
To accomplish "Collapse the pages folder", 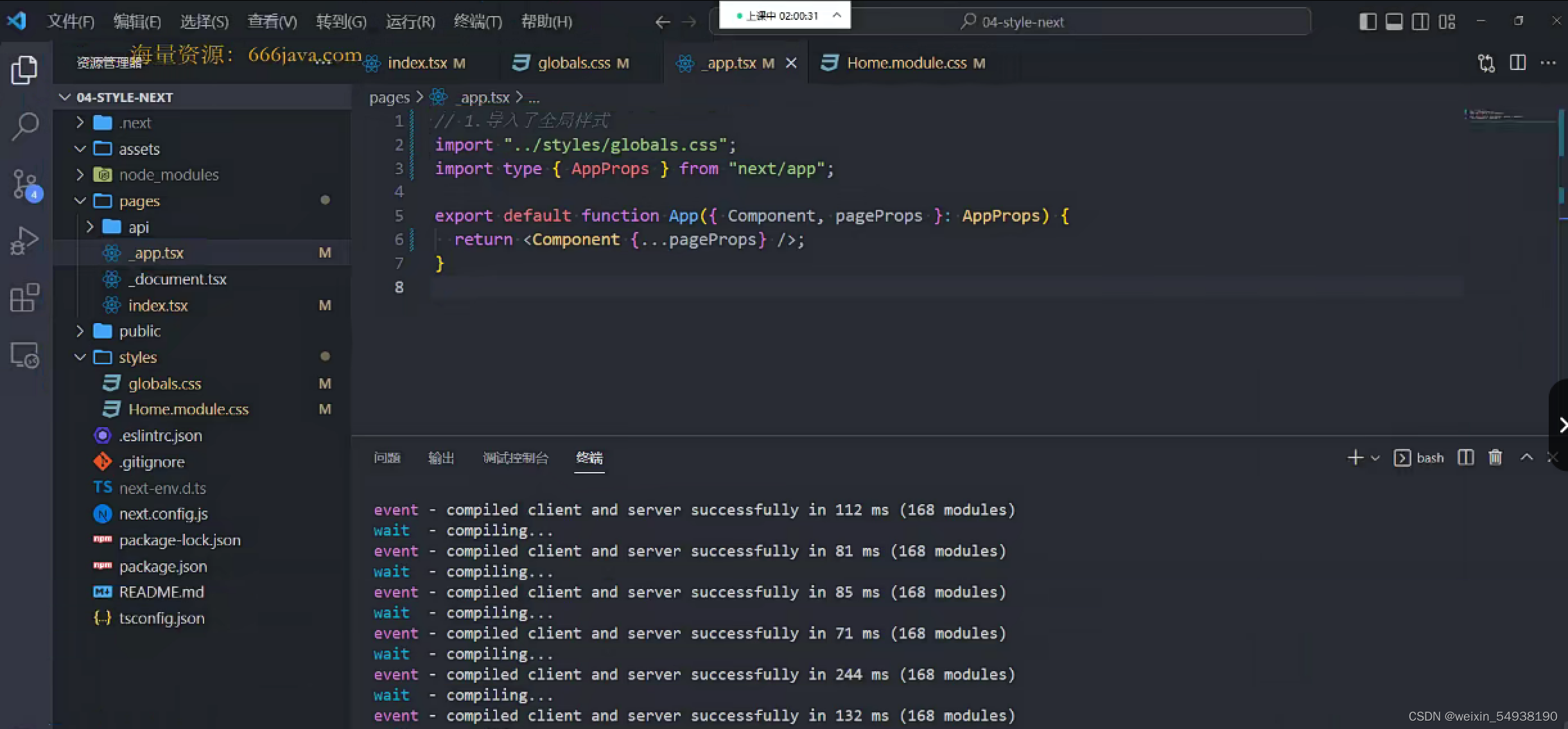I will 202,201.
